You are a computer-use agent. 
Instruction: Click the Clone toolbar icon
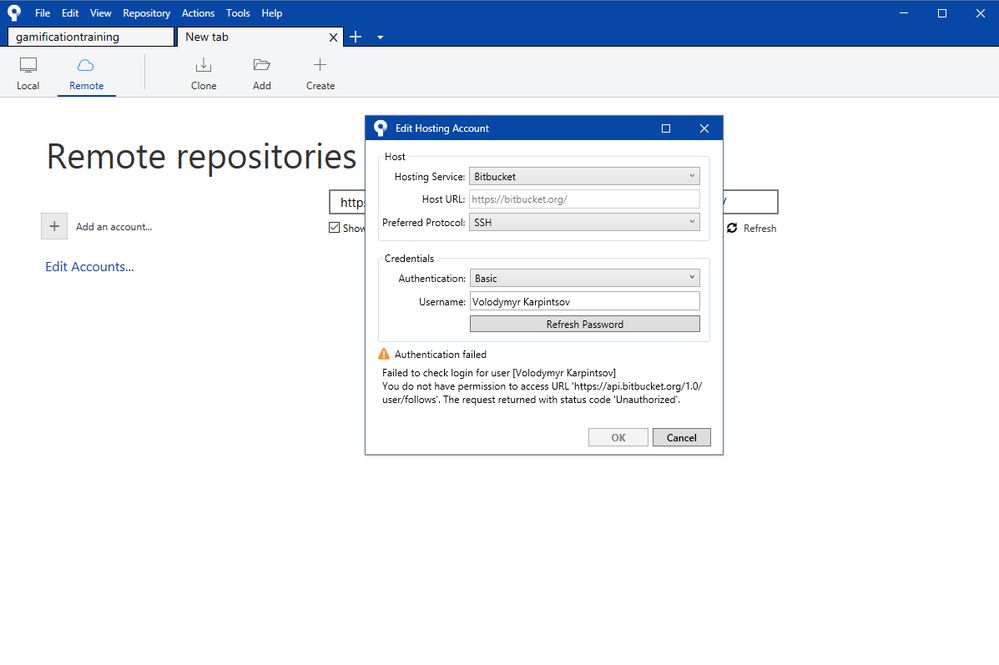pyautogui.click(x=203, y=65)
